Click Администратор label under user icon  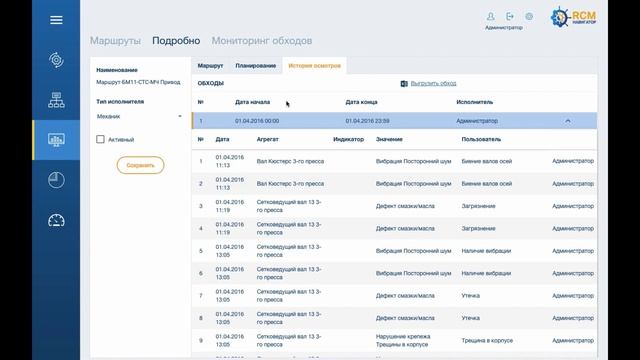pos(504,28)
